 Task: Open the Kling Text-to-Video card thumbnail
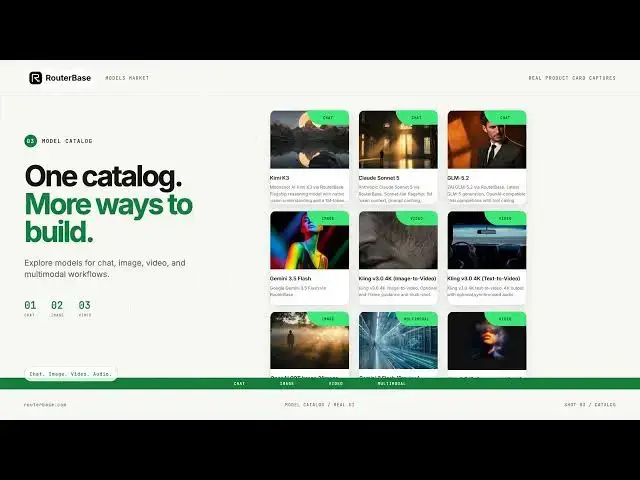487,240
